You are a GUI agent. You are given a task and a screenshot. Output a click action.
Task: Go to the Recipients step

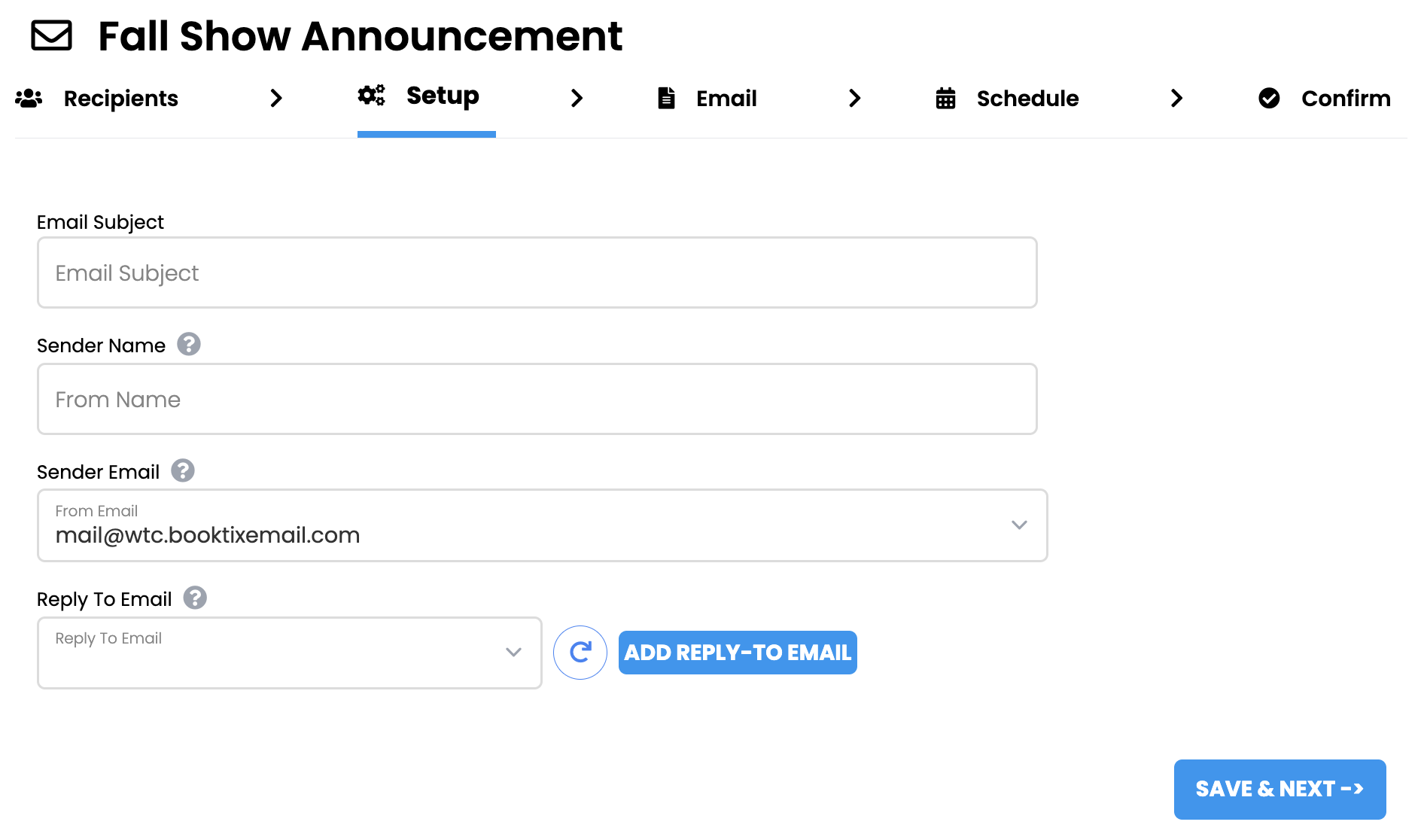(x=120, y=99)
